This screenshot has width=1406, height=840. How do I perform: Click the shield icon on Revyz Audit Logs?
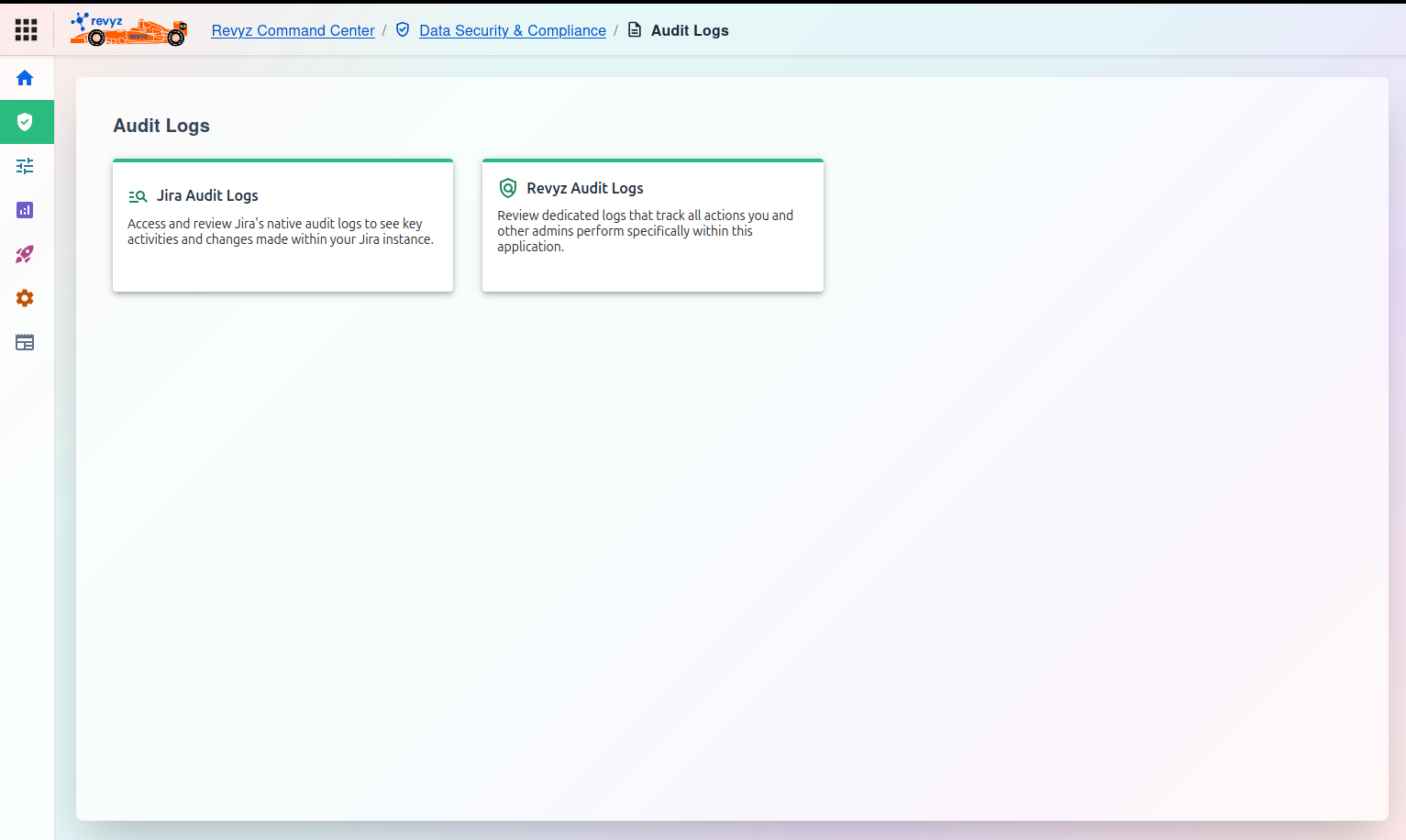click(507, 188)
